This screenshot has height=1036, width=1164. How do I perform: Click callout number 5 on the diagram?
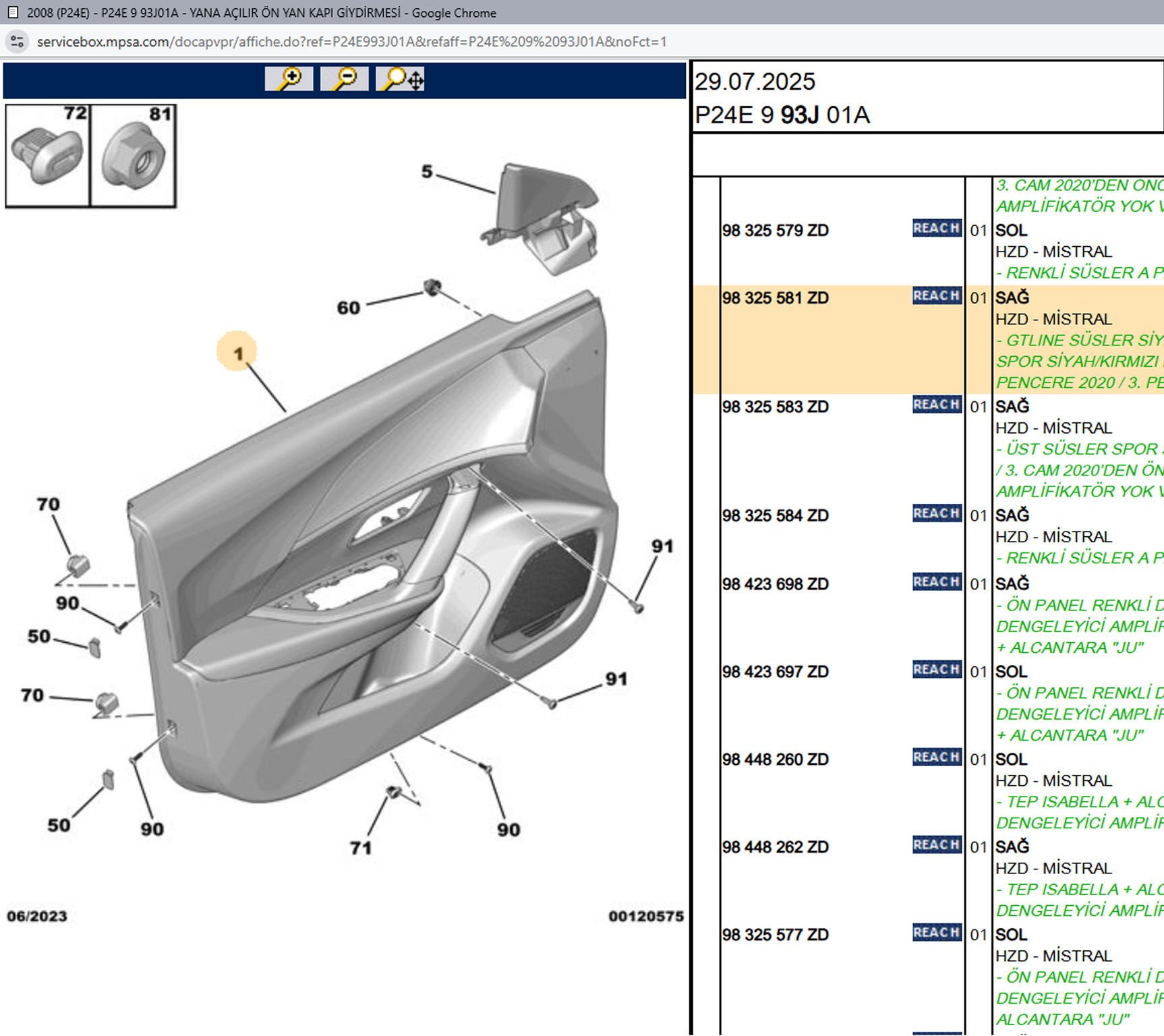coord(426,172)
